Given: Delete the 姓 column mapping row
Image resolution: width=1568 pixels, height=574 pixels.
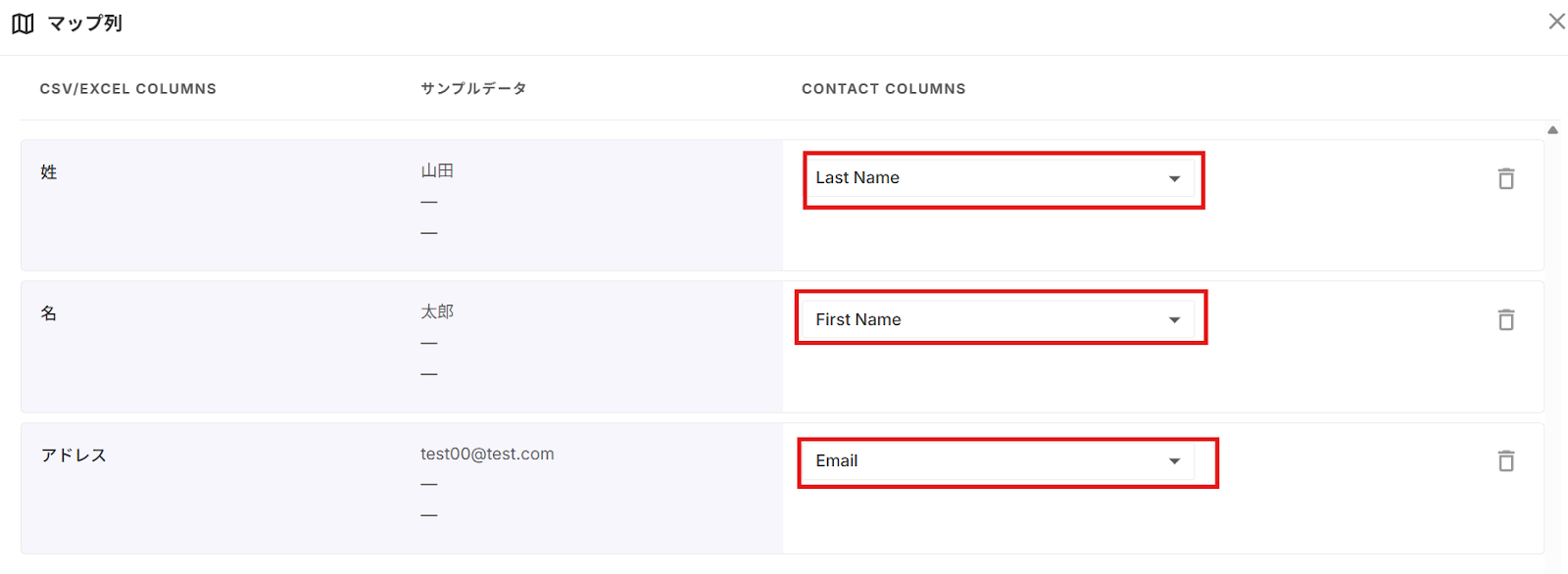Looking at the screenshot, I should click(1506, 178).
